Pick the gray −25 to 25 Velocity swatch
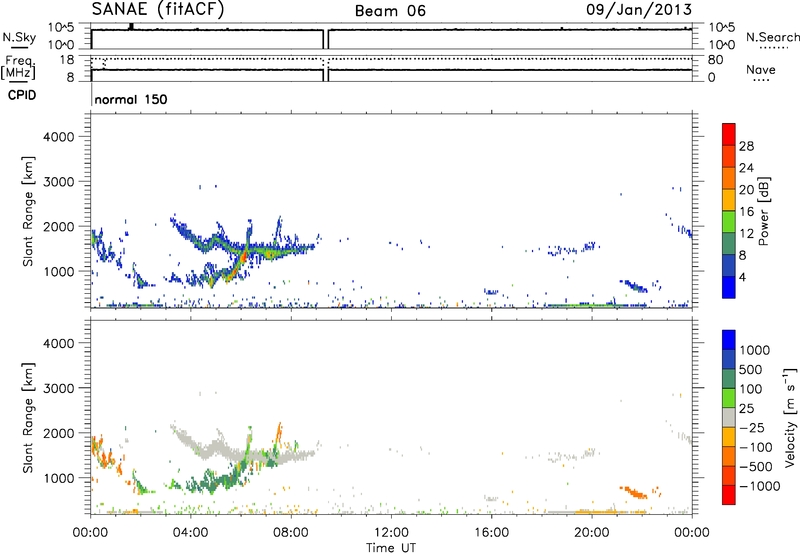 point(729,418)
